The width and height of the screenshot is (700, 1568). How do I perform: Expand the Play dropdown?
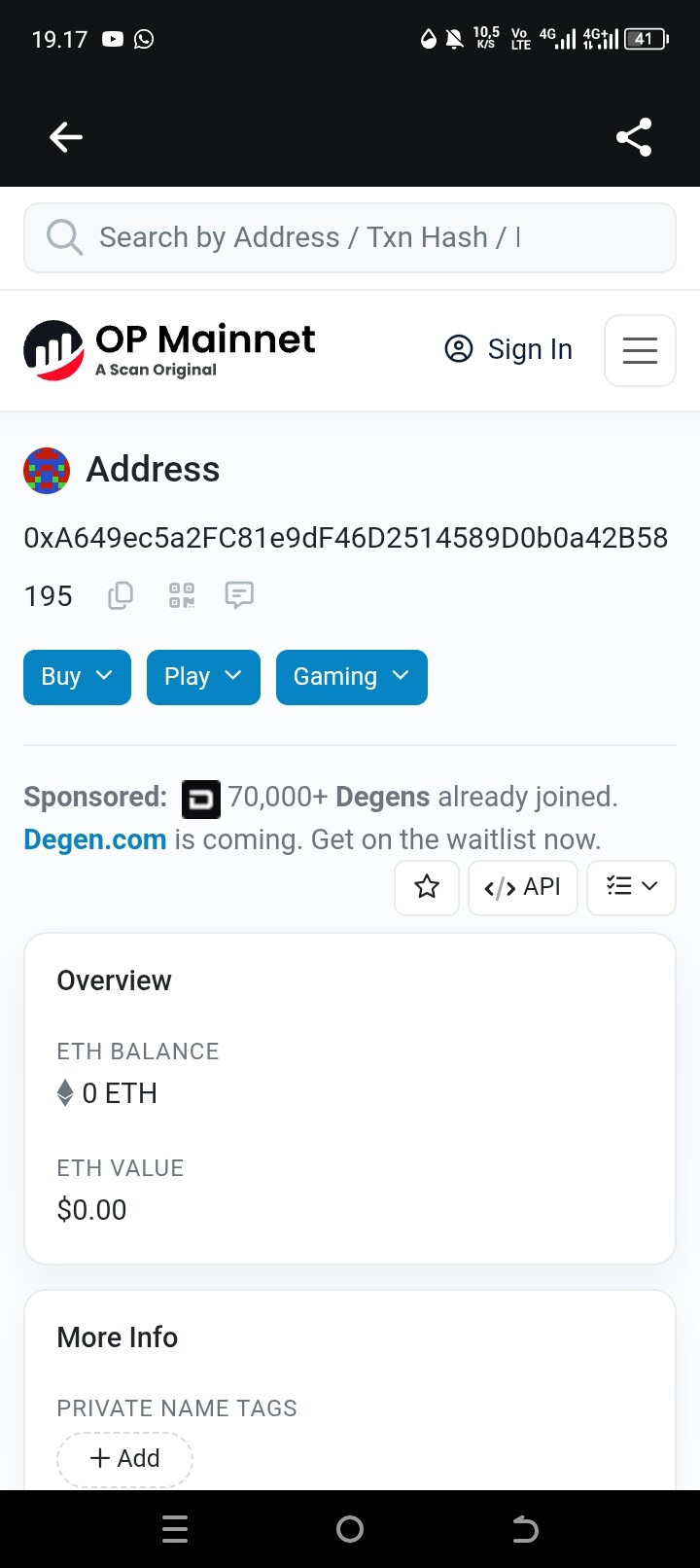203,677
